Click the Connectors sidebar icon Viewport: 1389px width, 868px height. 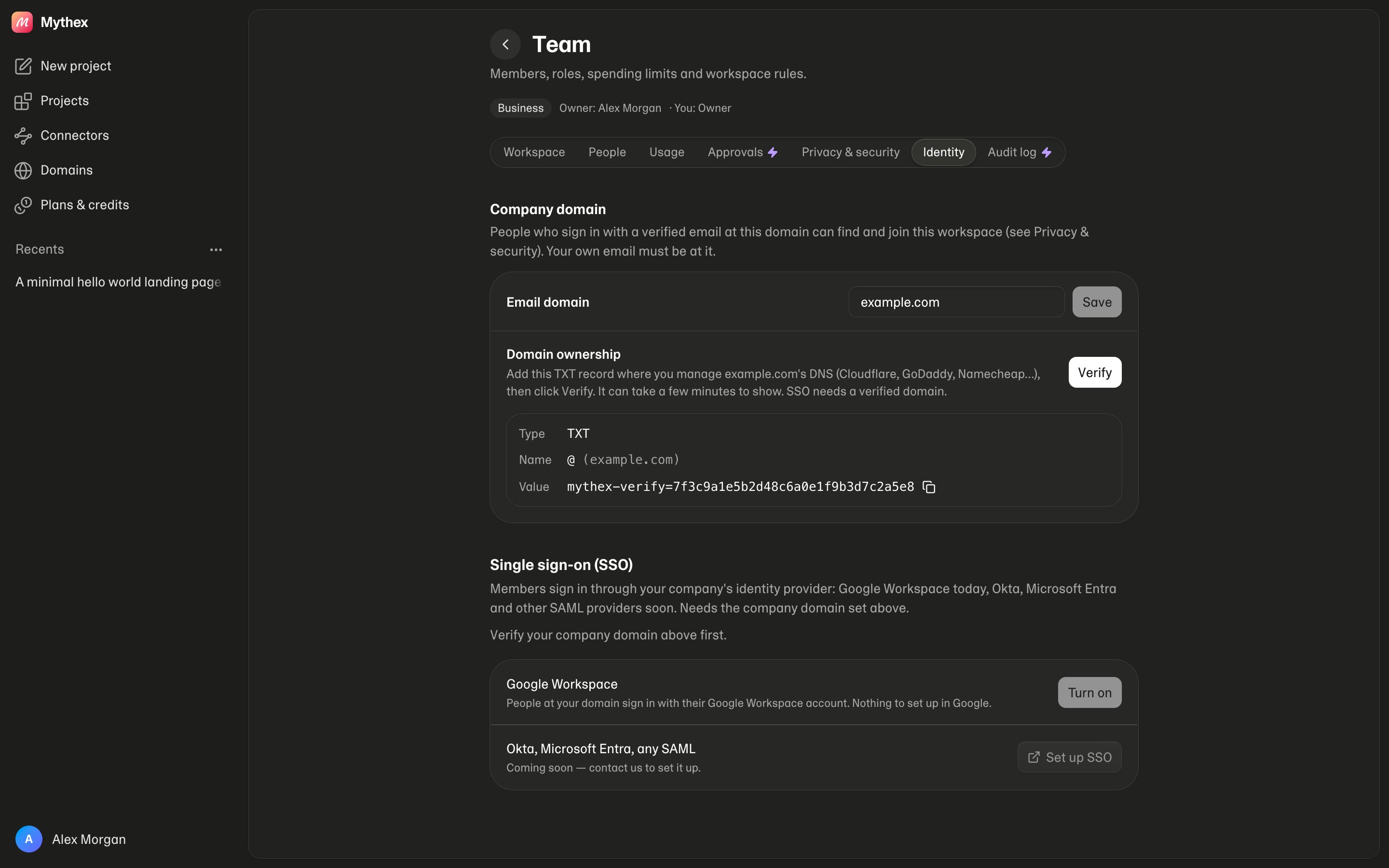click(x=23, y=136)
